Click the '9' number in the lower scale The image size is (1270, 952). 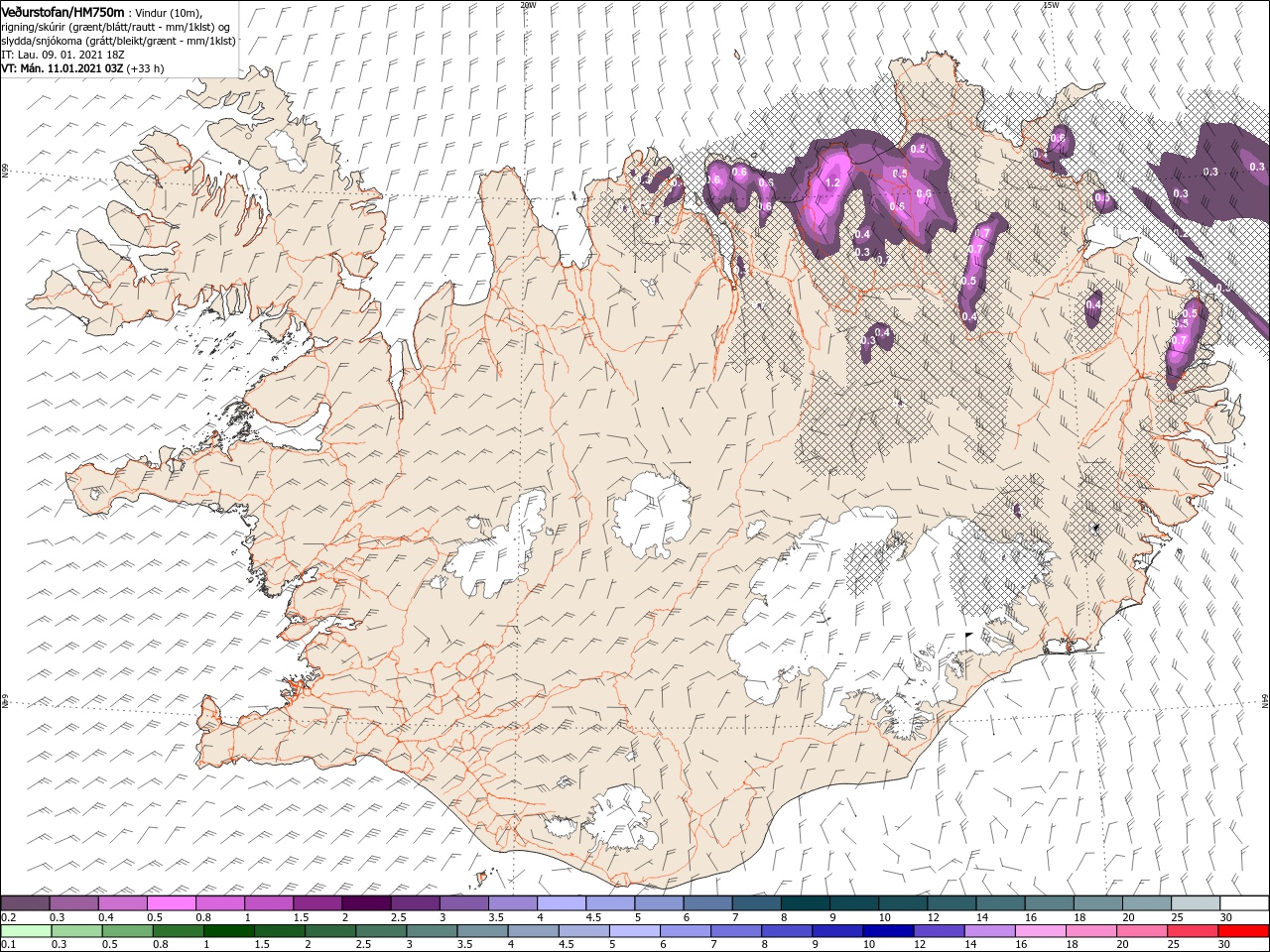point(816,944)
